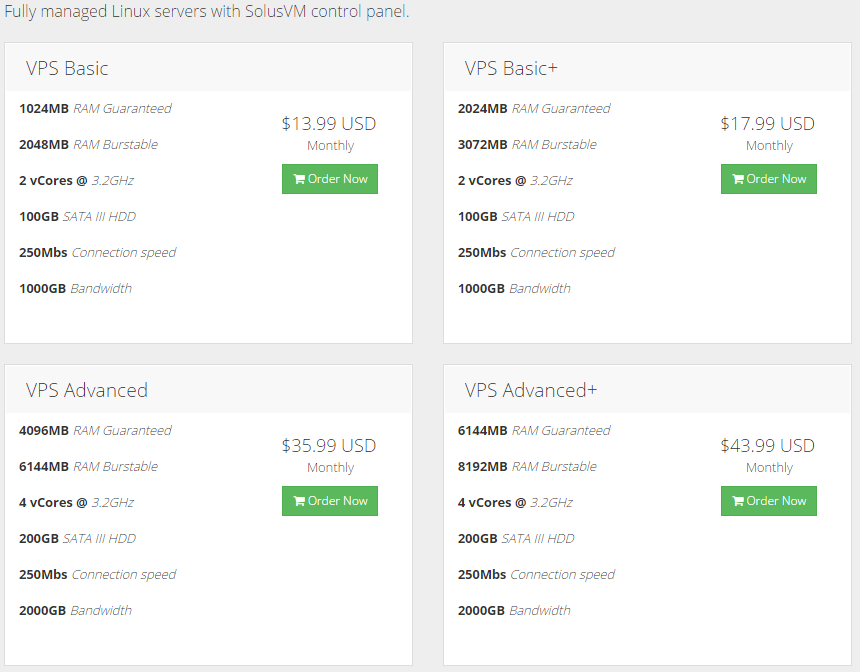Viewport: 860px width, 672px height.
Task: Order the $13.99 USD VPS Basic plan
Action: point(330,179)
